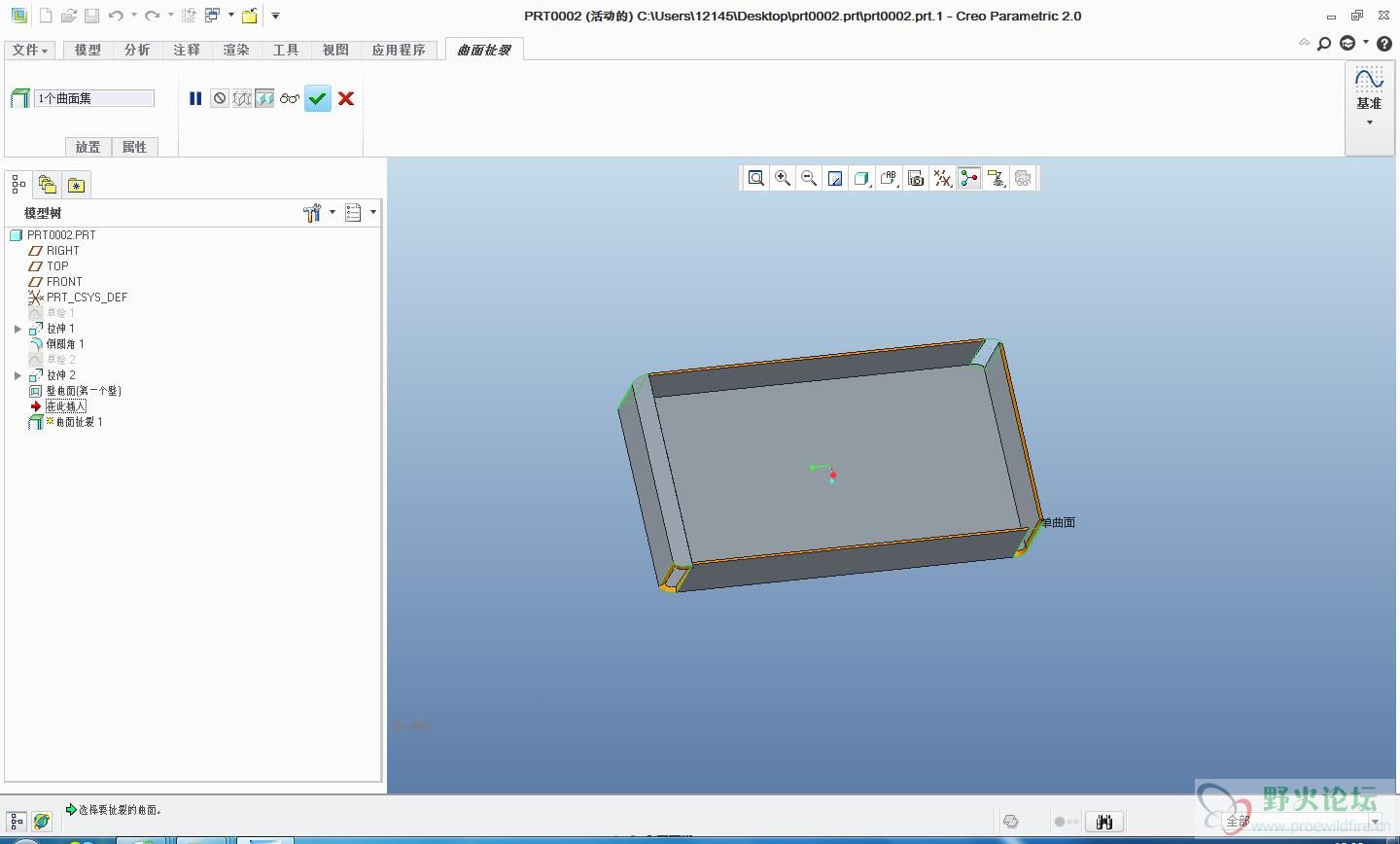Viewport: 1400px width, 844px height.
Task: Click the 1个曲面集 collector field
Action: (94, 98)
